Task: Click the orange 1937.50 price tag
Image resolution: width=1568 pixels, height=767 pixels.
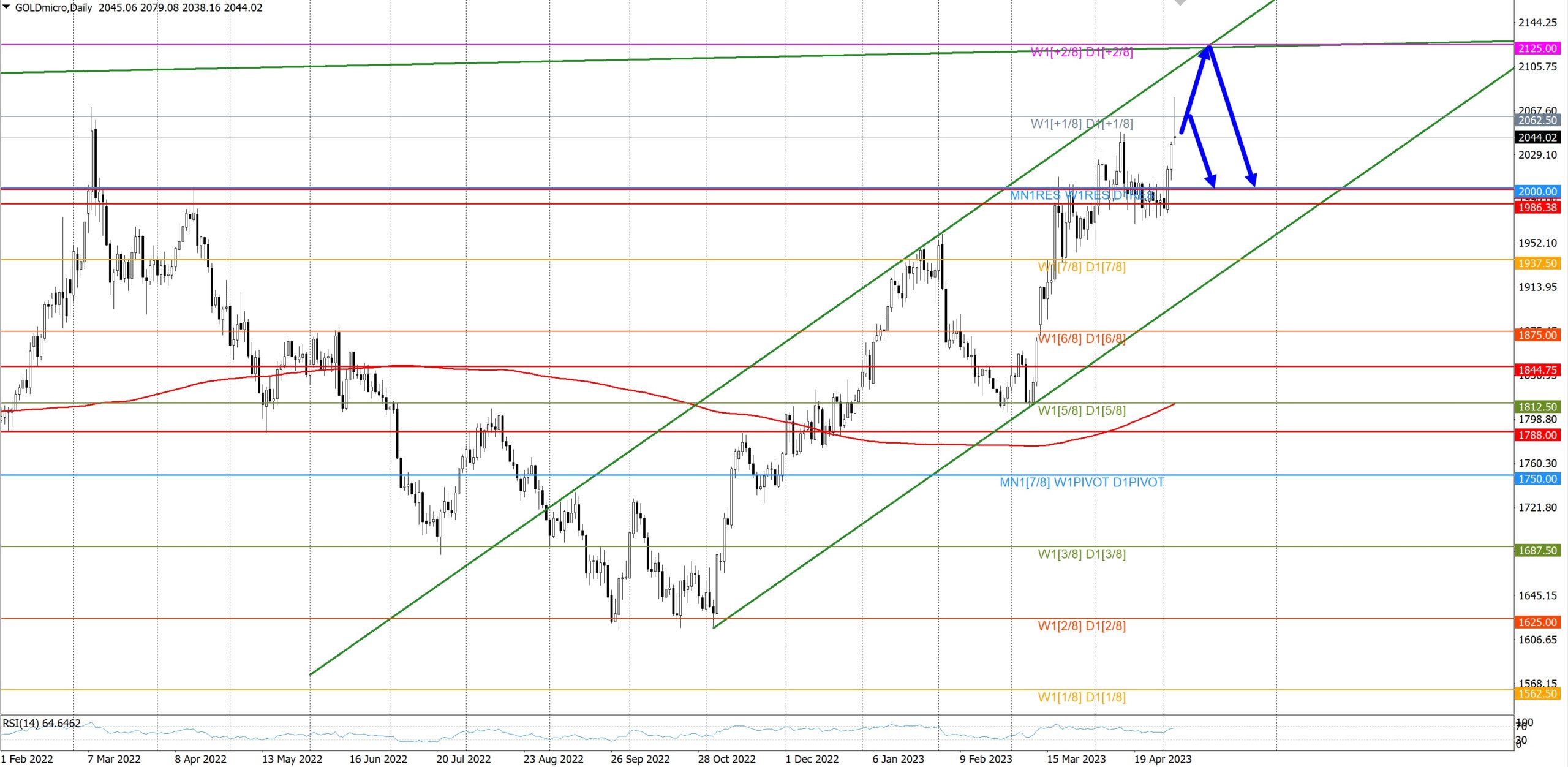Action: pos(1537,263)
